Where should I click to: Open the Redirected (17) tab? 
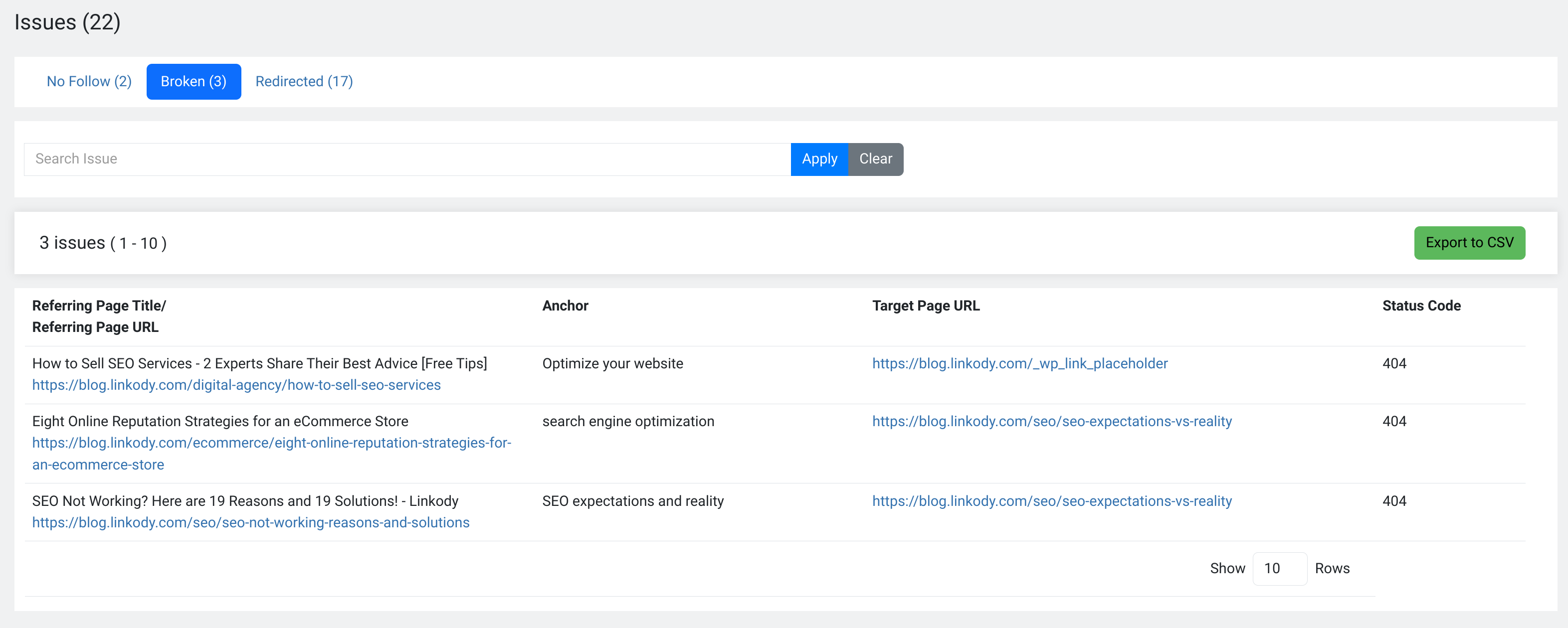point(304,82)
